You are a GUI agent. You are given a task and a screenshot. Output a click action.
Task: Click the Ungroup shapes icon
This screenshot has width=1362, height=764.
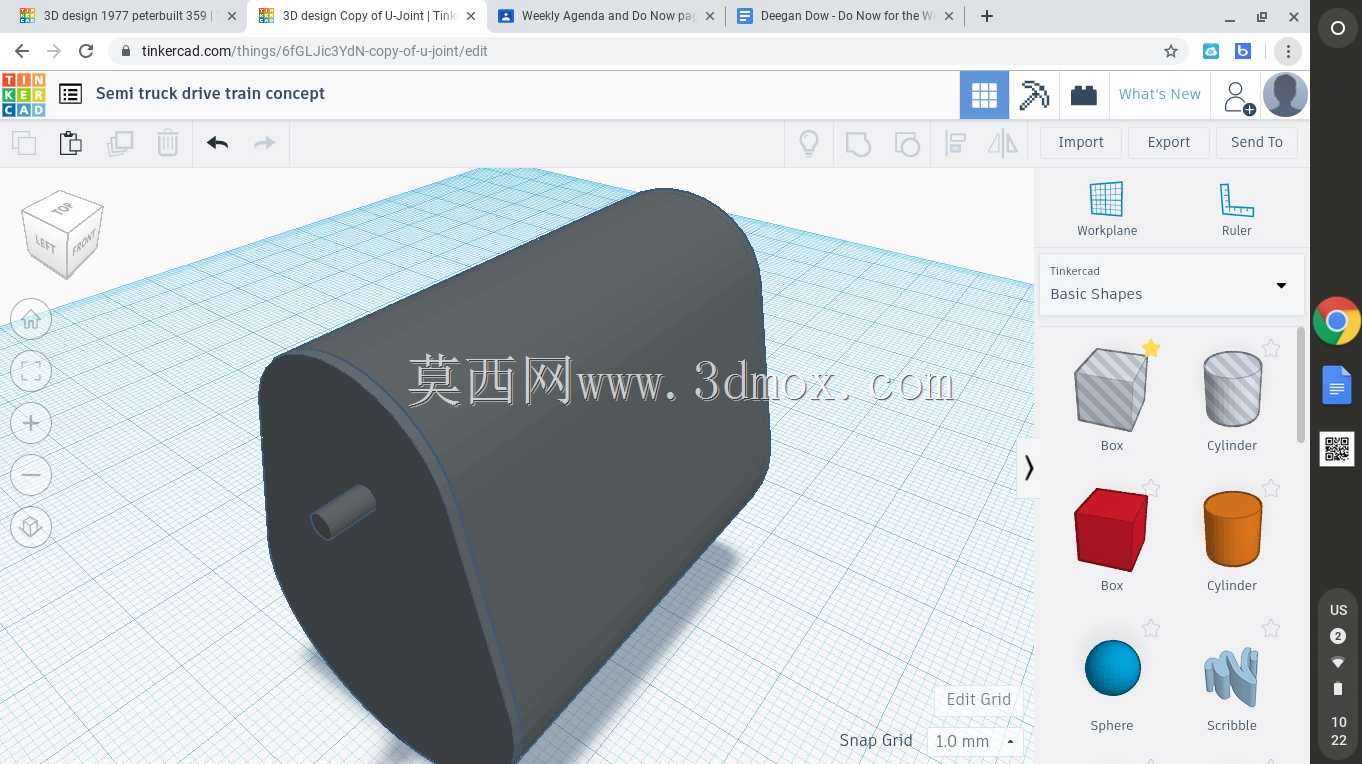907,143
